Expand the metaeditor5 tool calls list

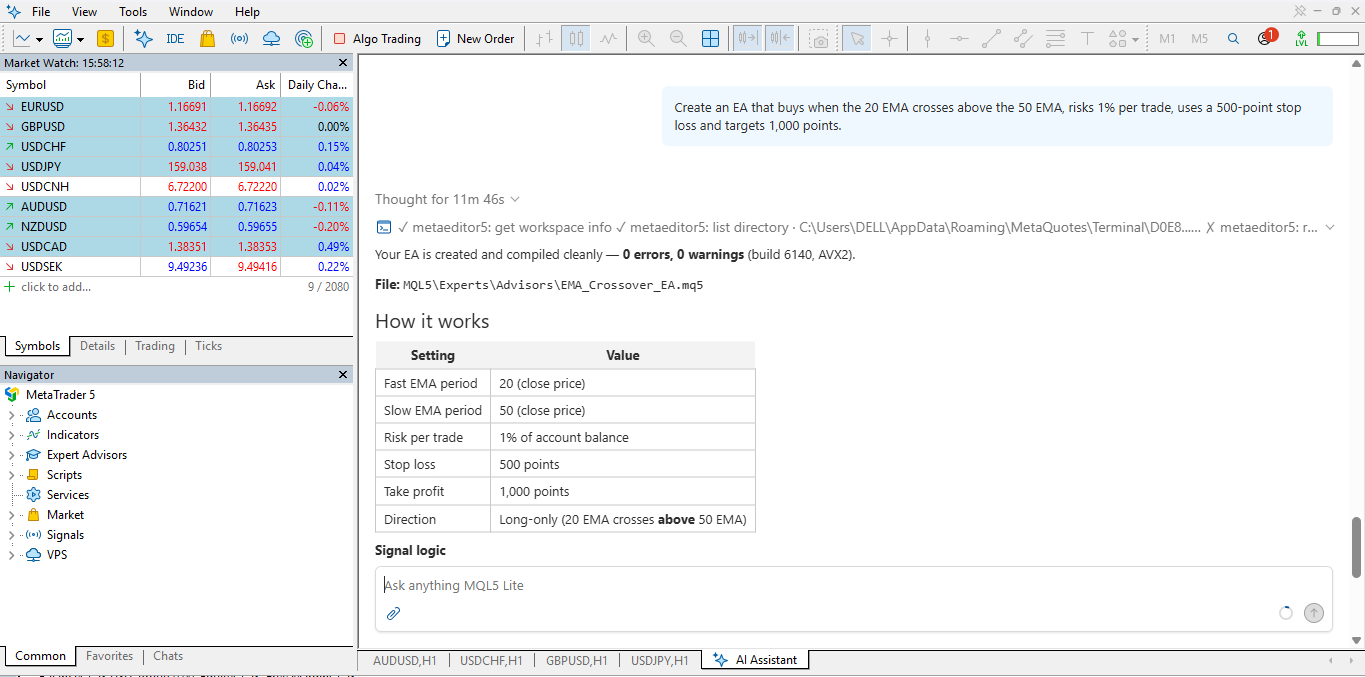(1330, 227)
